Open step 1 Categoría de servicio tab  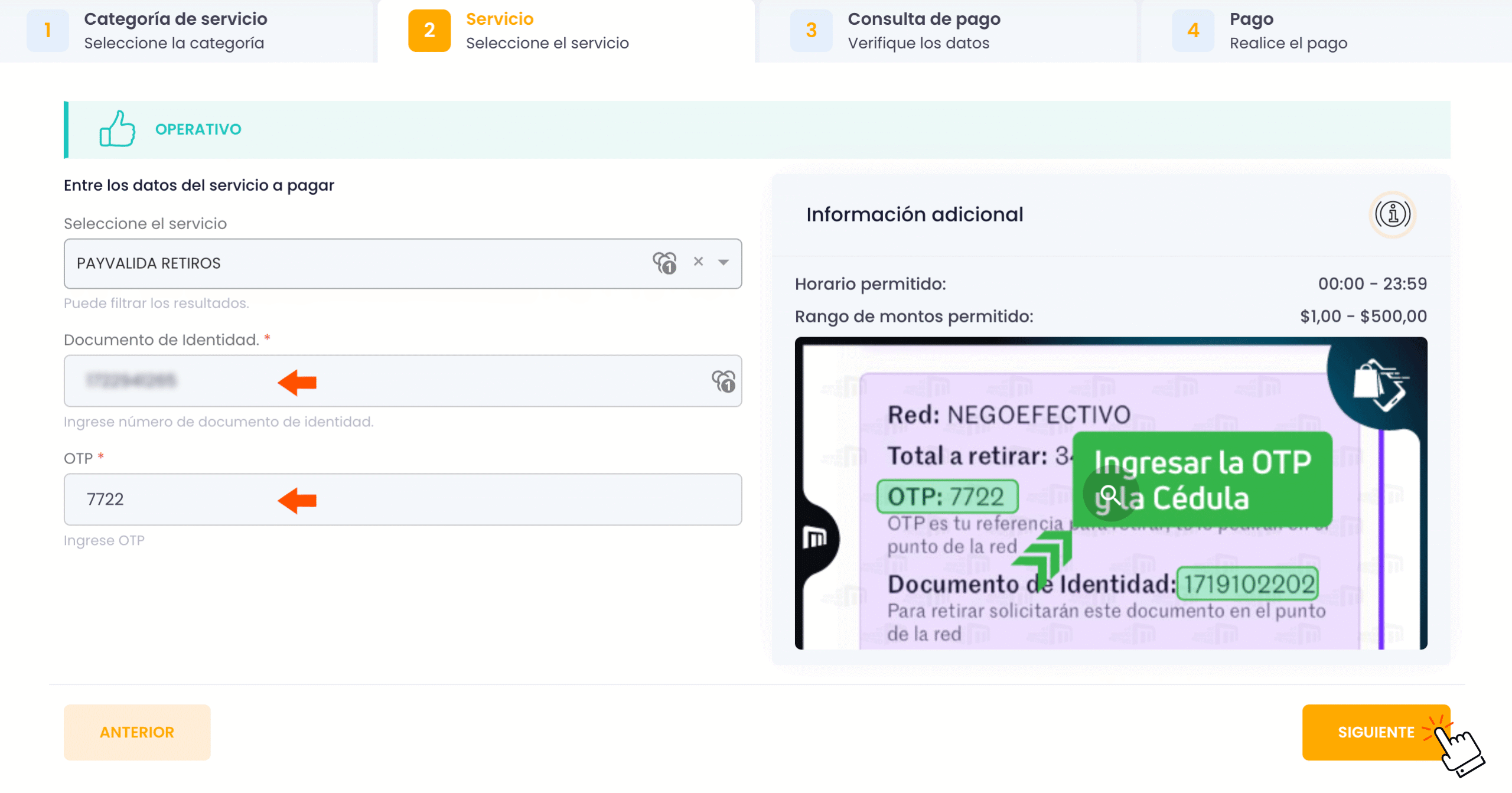[187, 31]
